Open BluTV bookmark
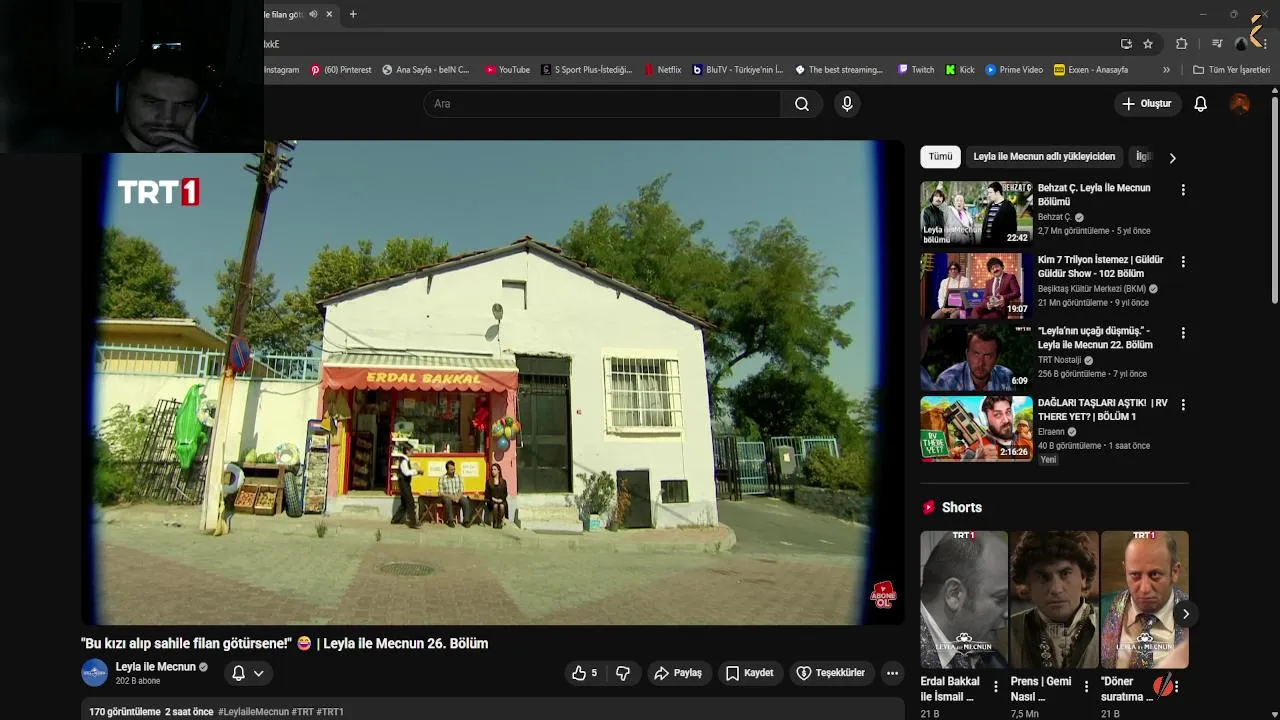The image size is (1280, 720). tap(739, 70)
